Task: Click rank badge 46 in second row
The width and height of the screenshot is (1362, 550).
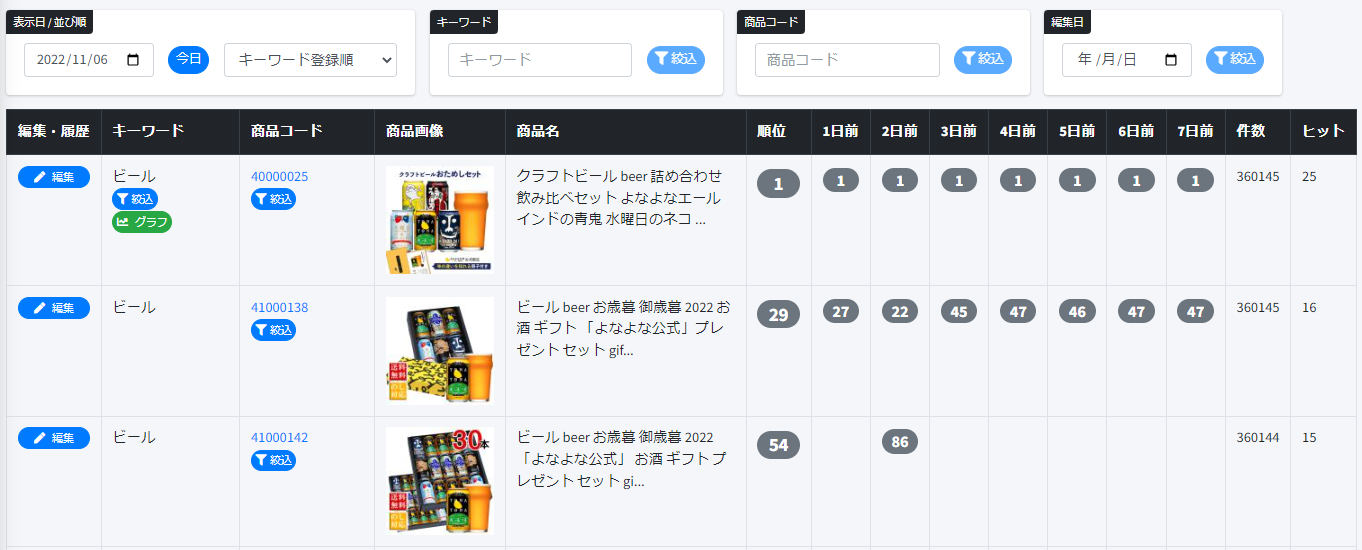Action: pos(1077,311)
